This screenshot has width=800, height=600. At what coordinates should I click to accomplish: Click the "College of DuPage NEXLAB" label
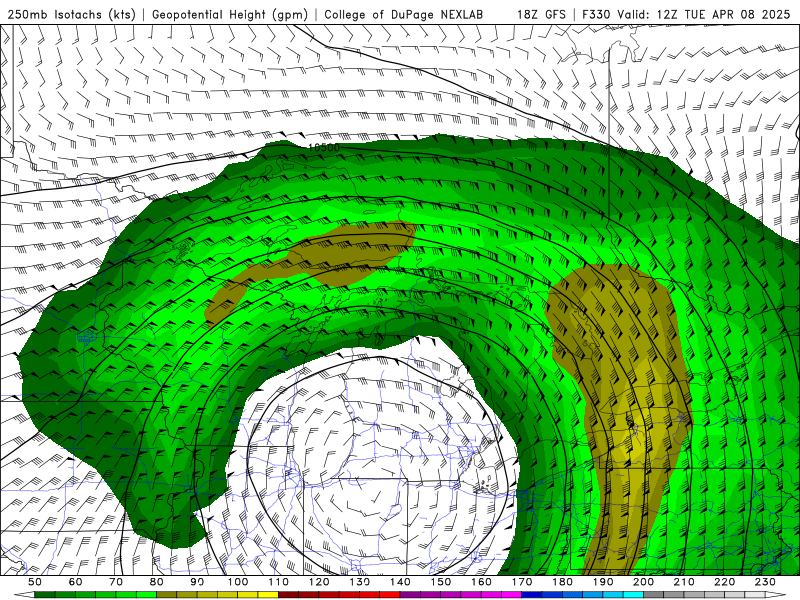point(404,14)
